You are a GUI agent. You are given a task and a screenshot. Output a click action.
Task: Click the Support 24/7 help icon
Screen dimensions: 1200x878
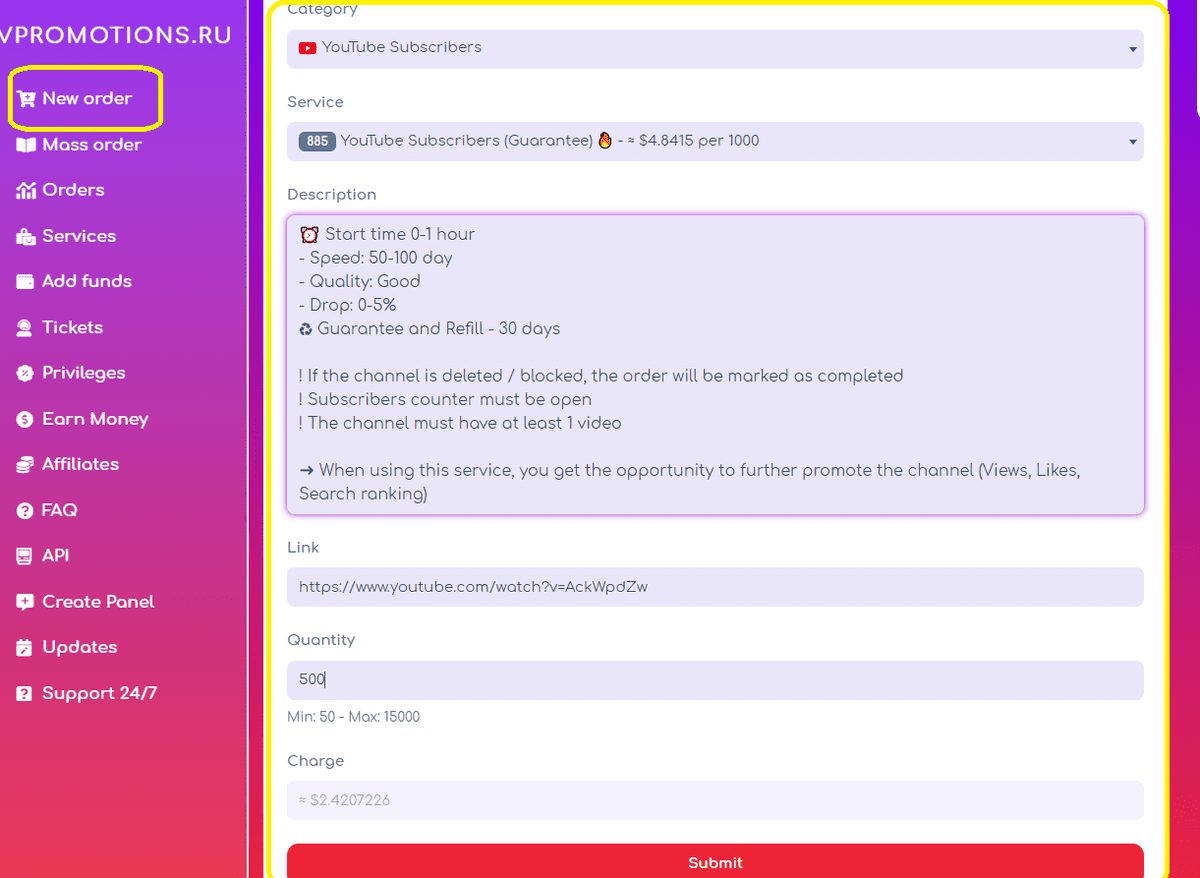(x=25, y=694)
